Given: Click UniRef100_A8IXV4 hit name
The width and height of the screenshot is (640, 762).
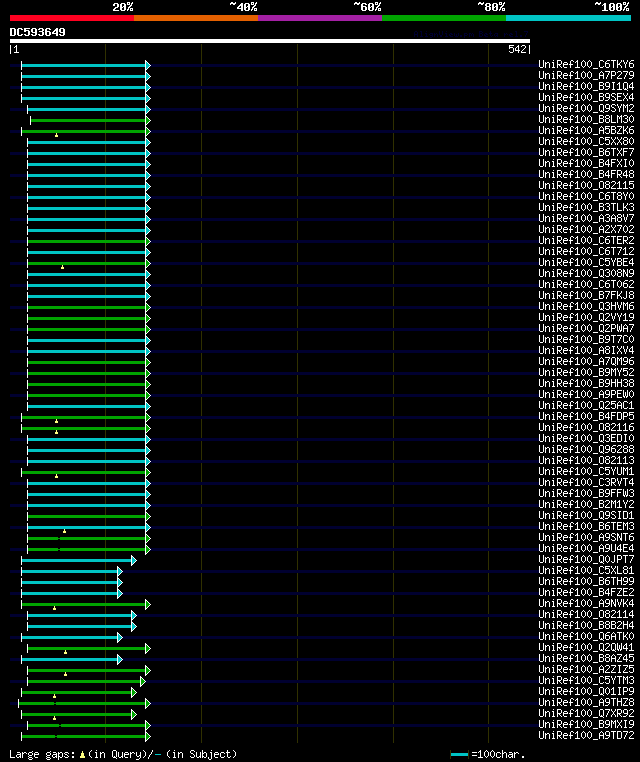Looking at the screenshot, I should tap(586, 350).
